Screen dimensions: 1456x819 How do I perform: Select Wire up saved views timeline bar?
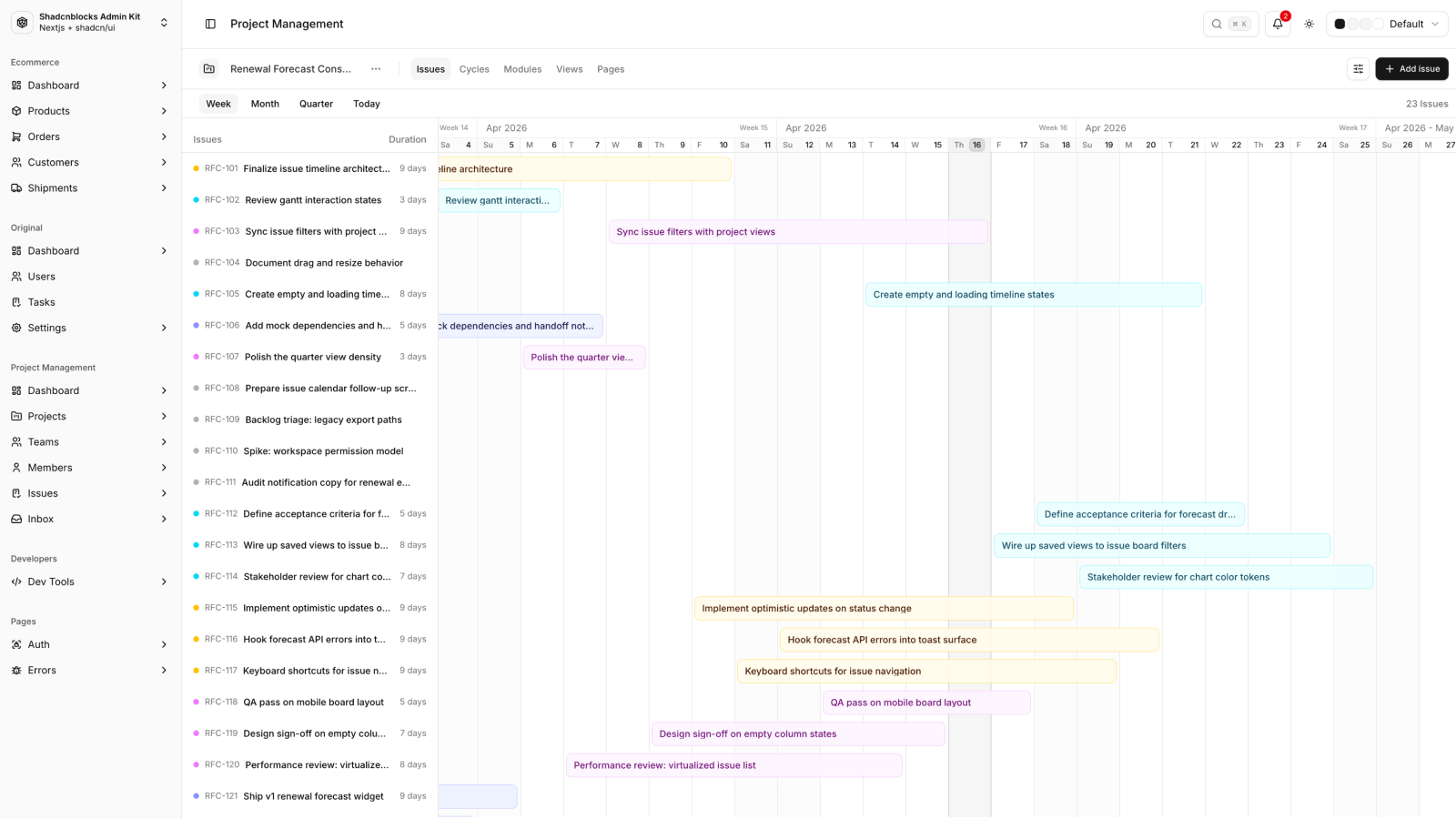click(1162, 546)
